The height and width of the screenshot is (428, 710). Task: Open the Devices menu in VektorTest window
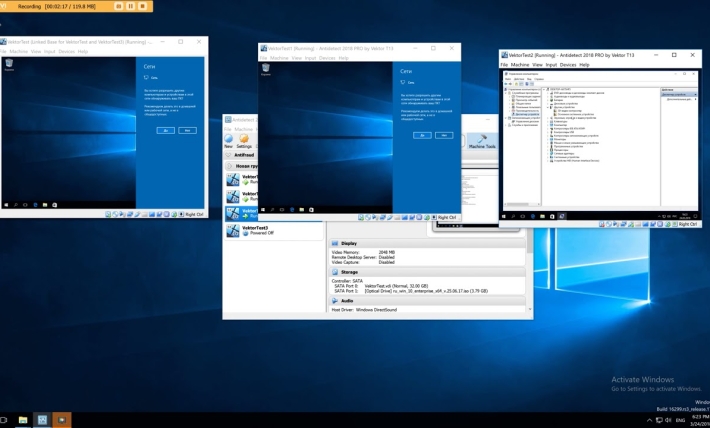(67, 52)
